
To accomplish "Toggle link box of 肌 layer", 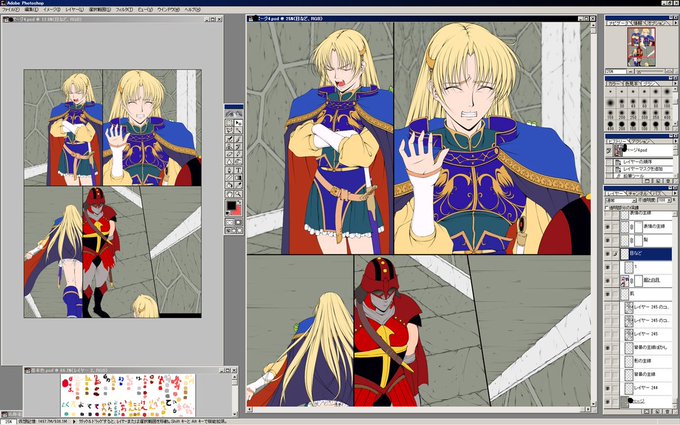I will tap(615, 294).
